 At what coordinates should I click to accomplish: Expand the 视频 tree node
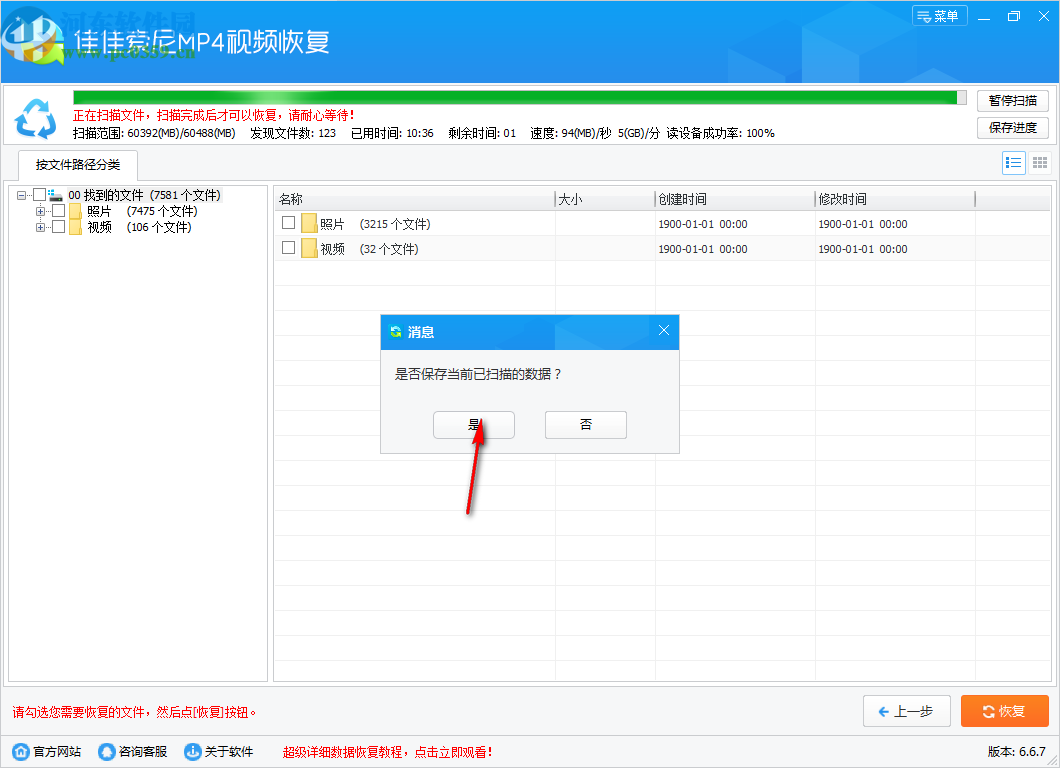coord(41,228)
